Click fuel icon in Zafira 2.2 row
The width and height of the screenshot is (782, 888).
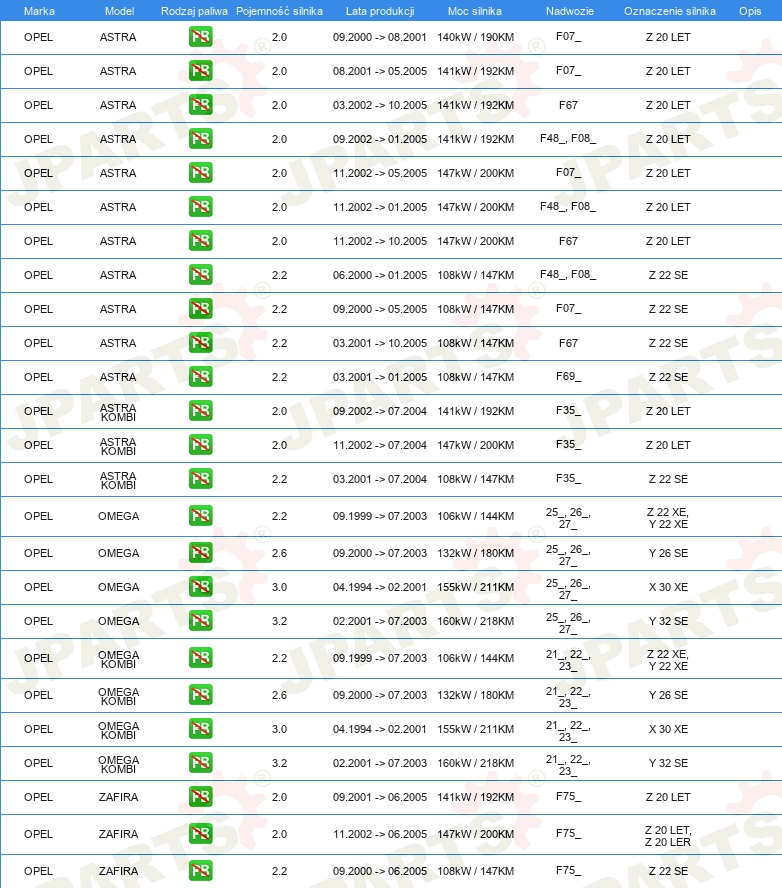(200, 871)
